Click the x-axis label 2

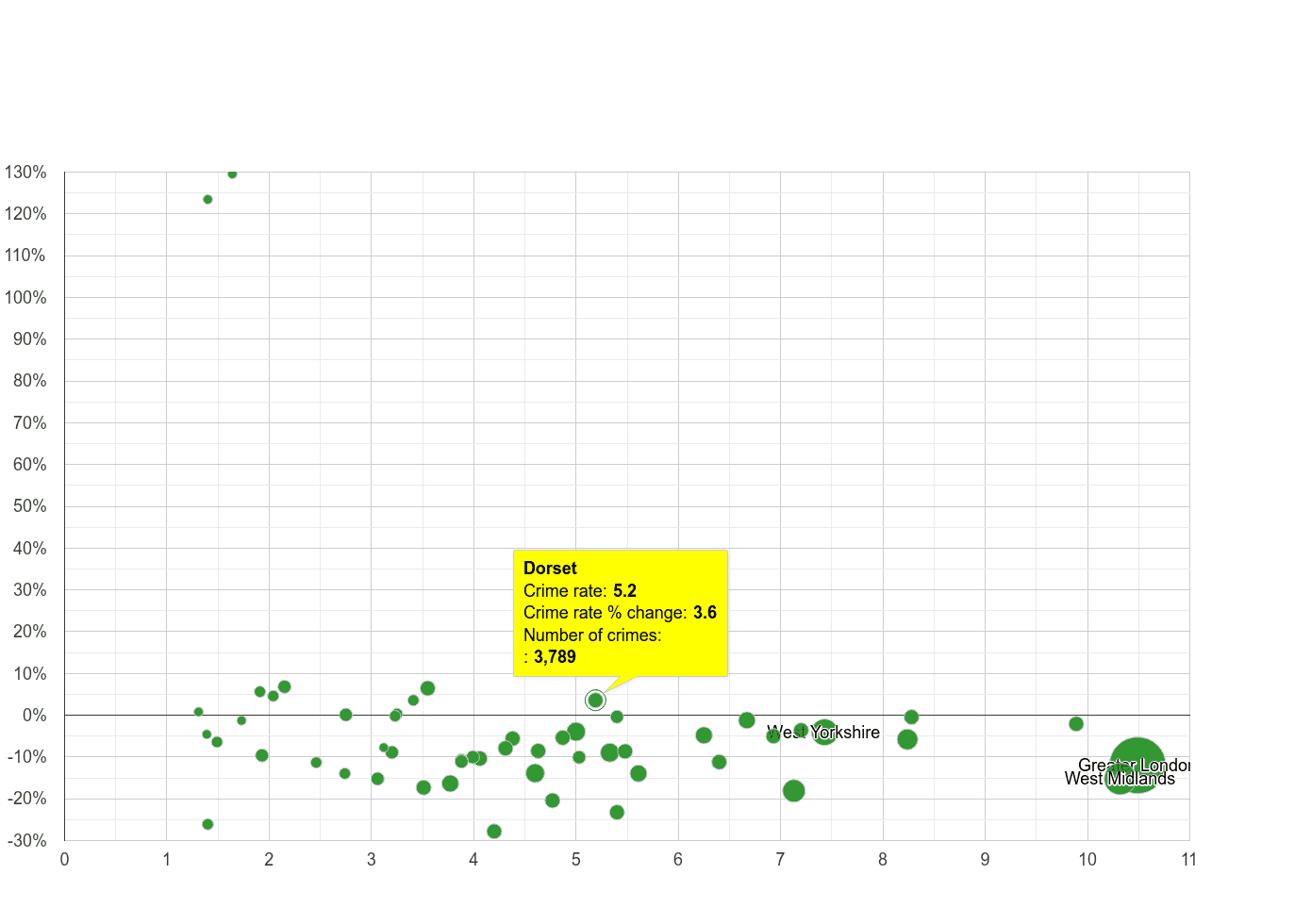tap(269, 860)
